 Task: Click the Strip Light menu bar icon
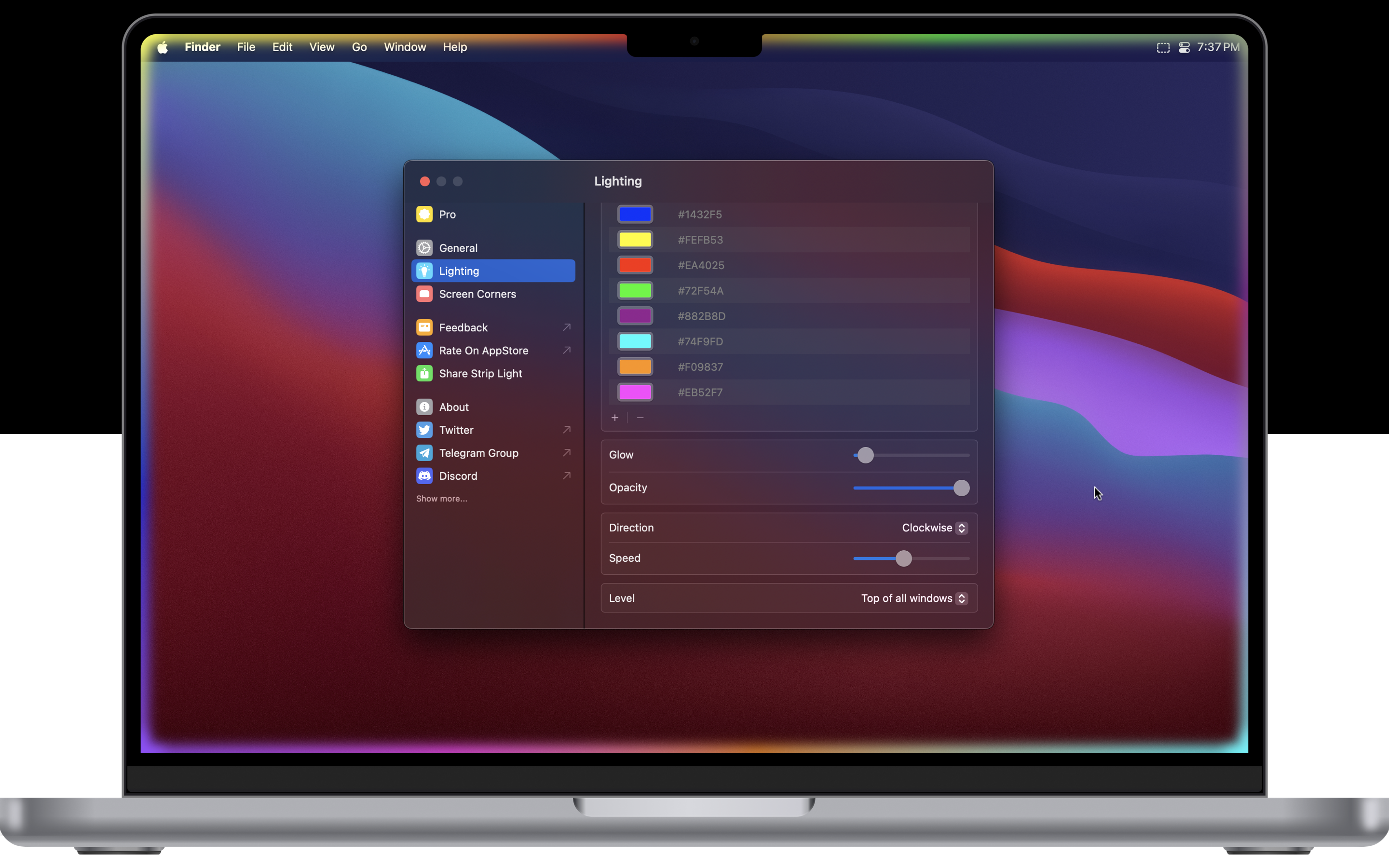(1163, 48)
